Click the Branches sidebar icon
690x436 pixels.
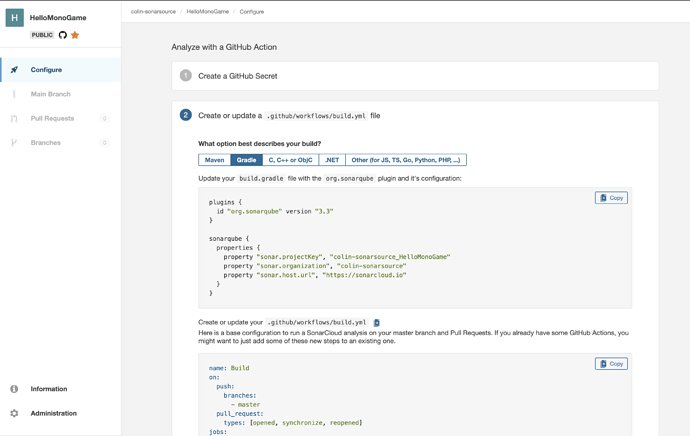tap(14, 143)
